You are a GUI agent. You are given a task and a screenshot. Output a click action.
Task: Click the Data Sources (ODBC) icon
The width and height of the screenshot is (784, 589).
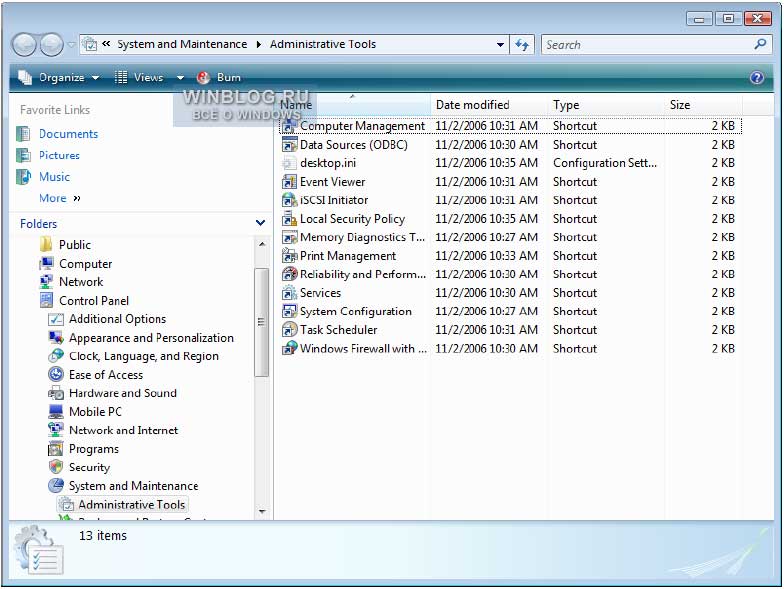click(289, 145)
